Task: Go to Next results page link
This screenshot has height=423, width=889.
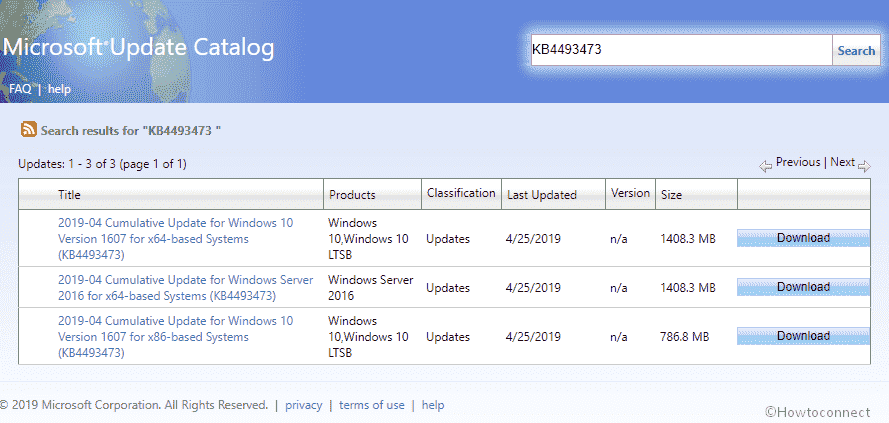Action: [843, 162]
